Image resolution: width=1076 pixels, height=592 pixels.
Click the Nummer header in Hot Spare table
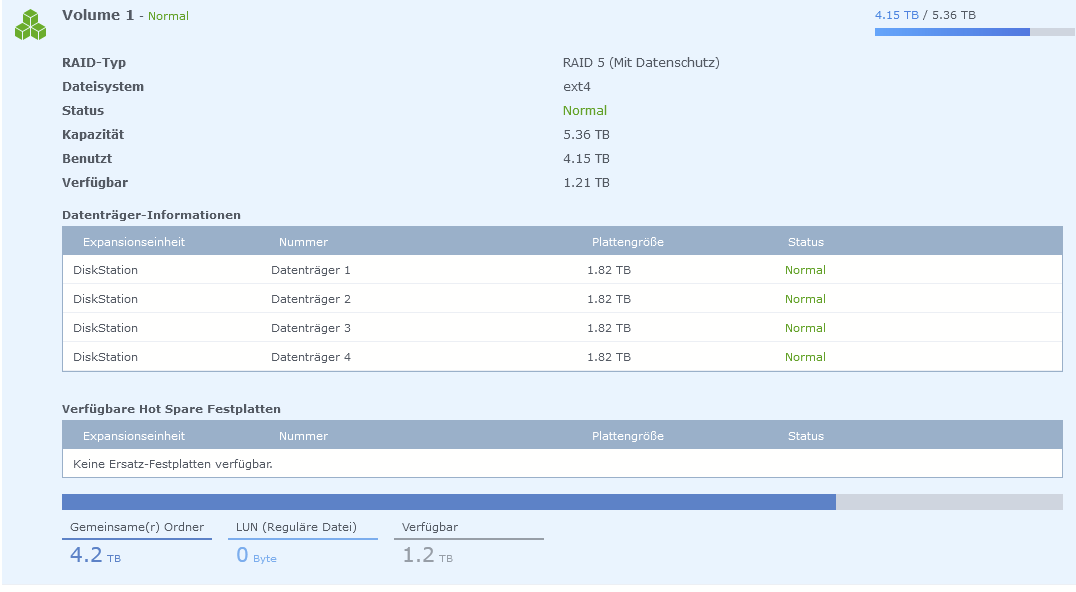[303, 436]
